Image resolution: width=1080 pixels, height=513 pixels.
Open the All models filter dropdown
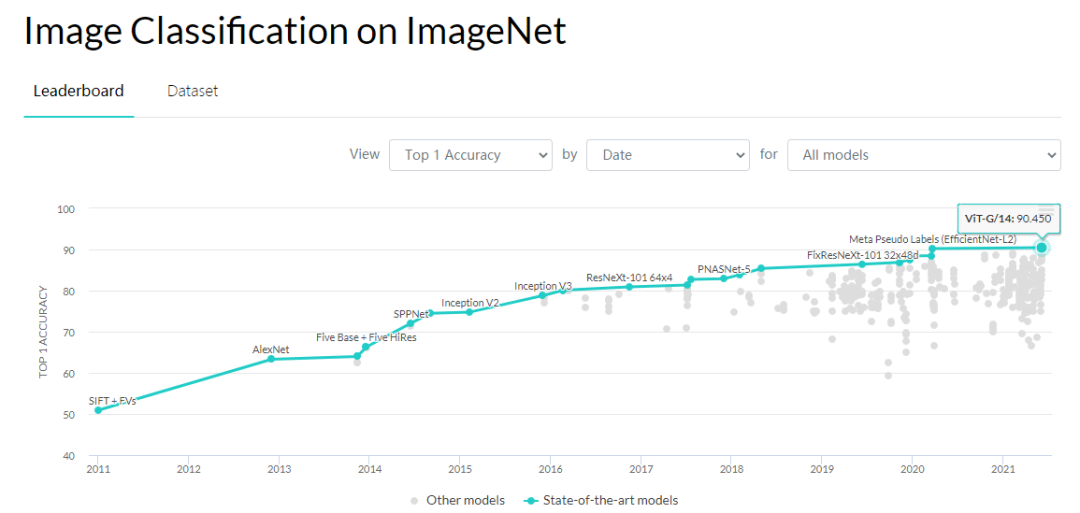(x=923, y=155)
